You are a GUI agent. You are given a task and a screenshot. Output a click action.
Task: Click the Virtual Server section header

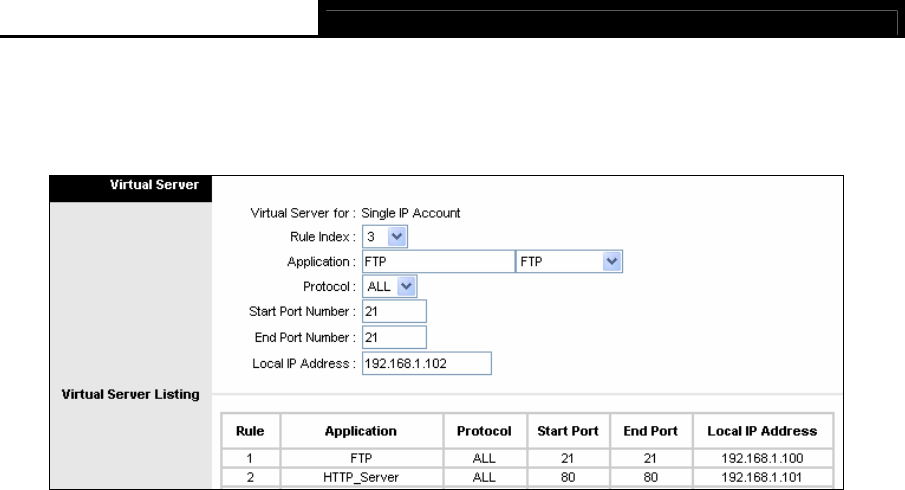click(x=130, y=188)
